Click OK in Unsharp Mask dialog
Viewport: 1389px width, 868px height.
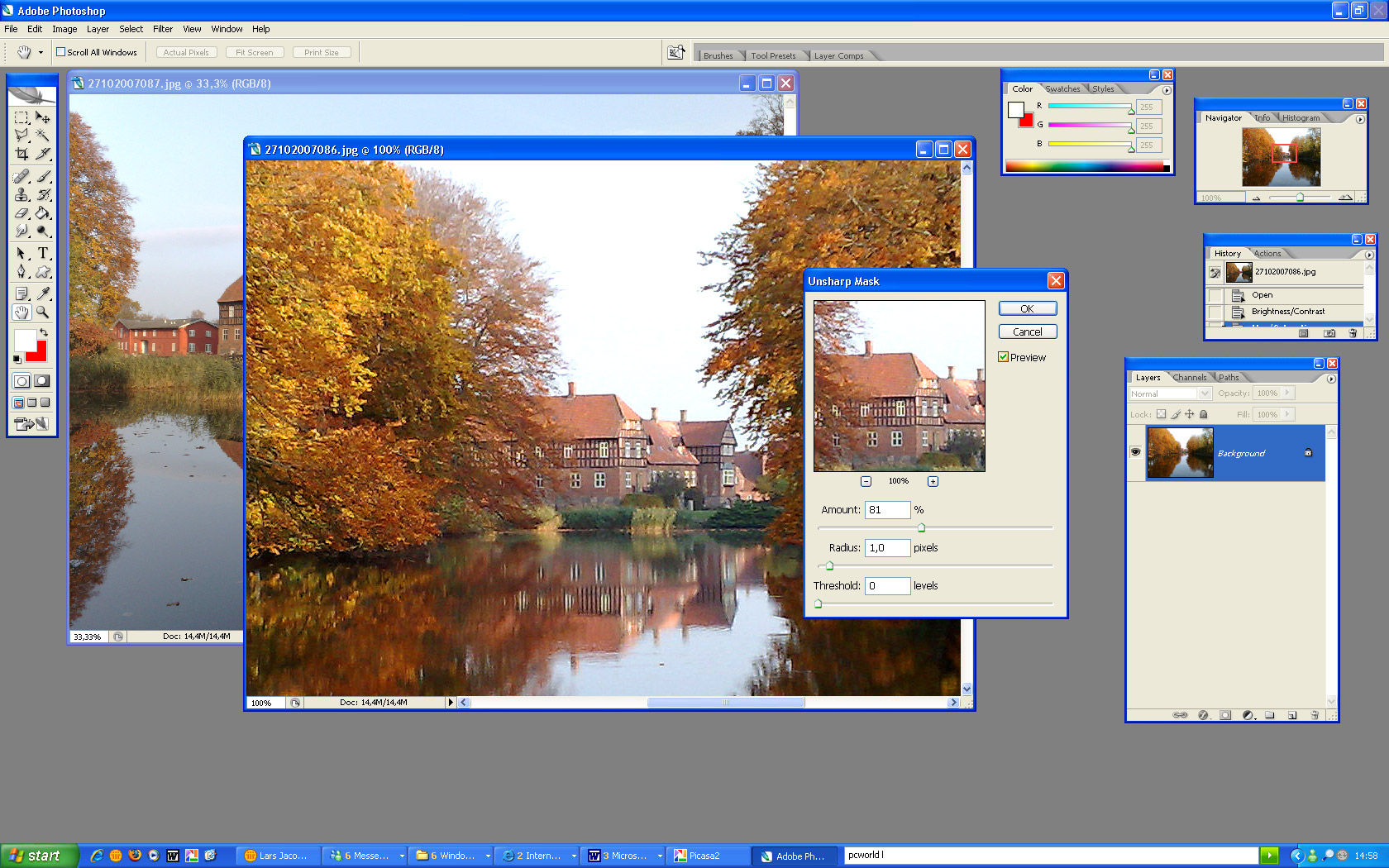pyautogui.click(x=1027, y=308)
